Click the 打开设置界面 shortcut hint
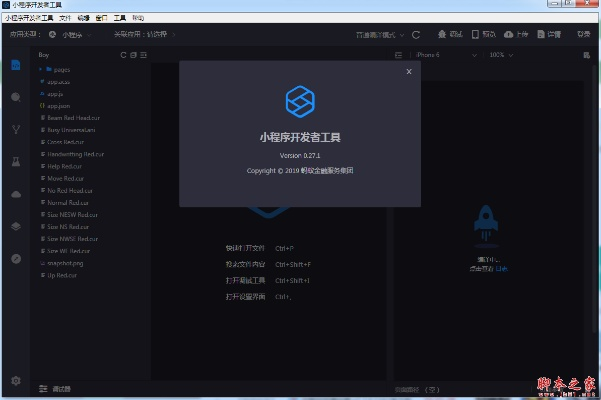This screenshot has height=400, width=601. point(245,297)
